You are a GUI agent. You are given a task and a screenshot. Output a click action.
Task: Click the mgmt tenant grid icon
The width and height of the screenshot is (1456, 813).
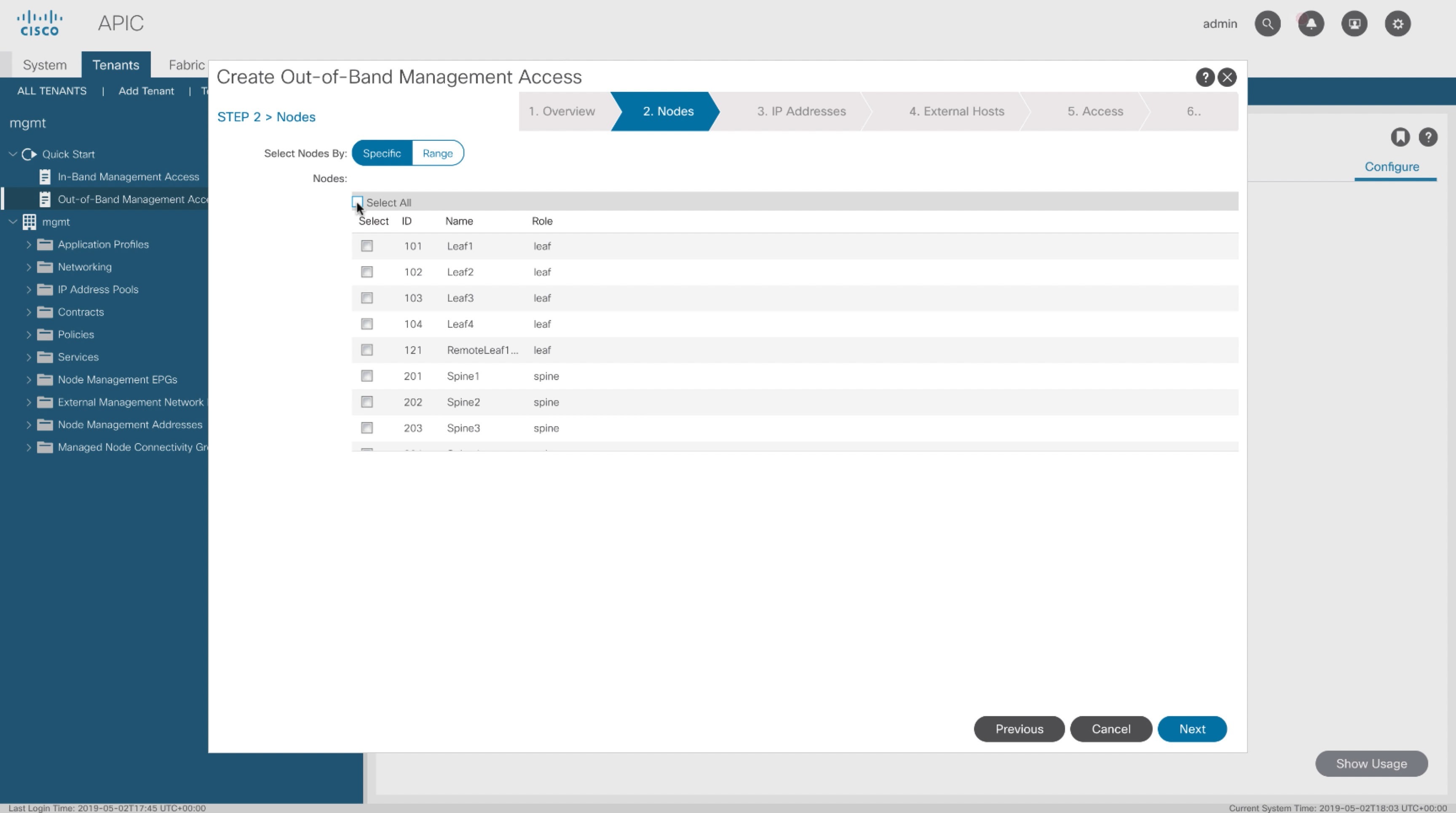click(29, 222)
